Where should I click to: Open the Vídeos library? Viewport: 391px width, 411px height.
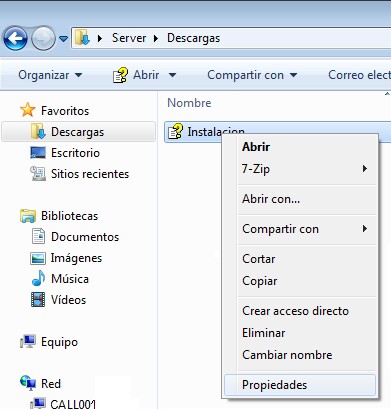[68, 300]
